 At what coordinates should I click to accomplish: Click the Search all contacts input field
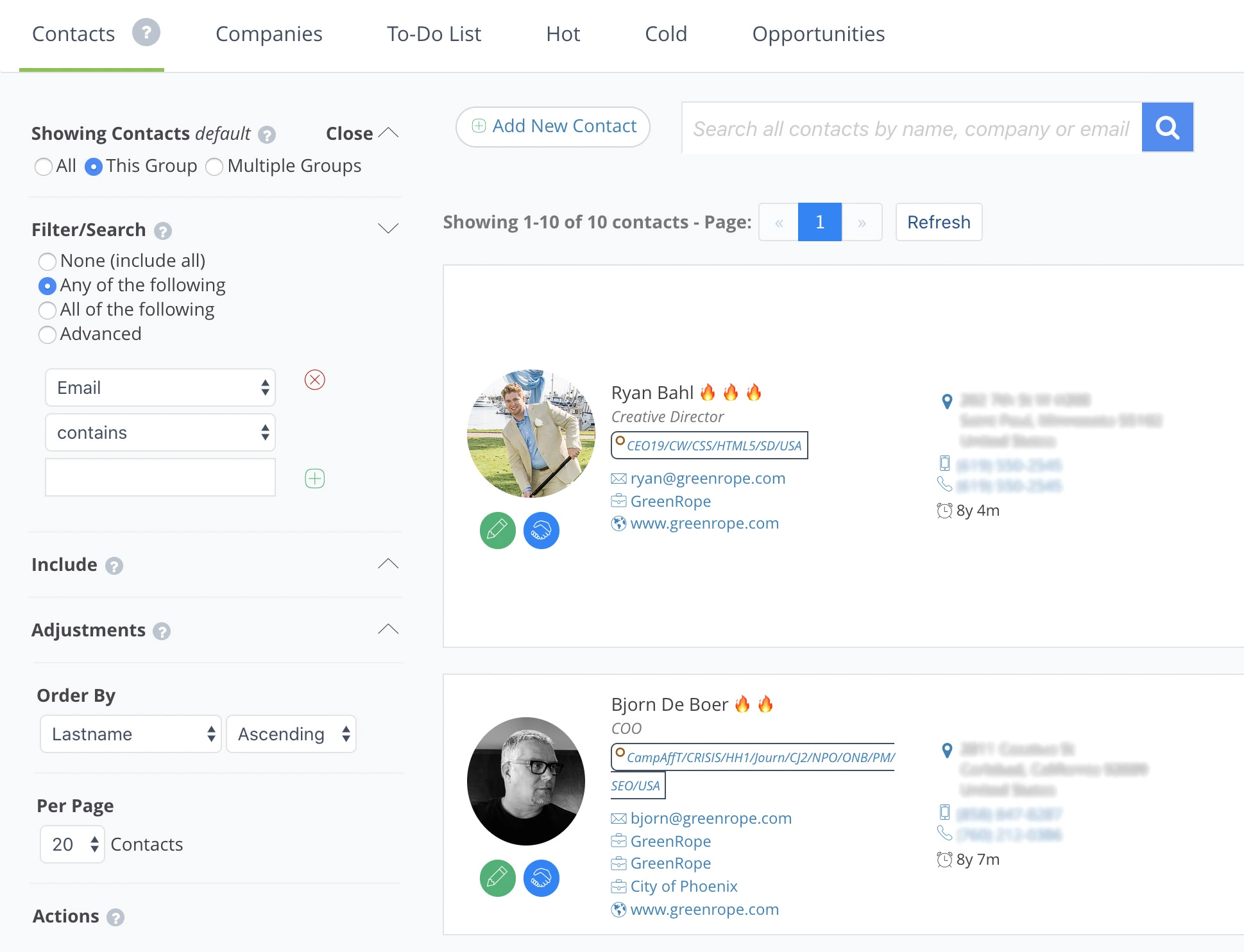click(912, 128)
